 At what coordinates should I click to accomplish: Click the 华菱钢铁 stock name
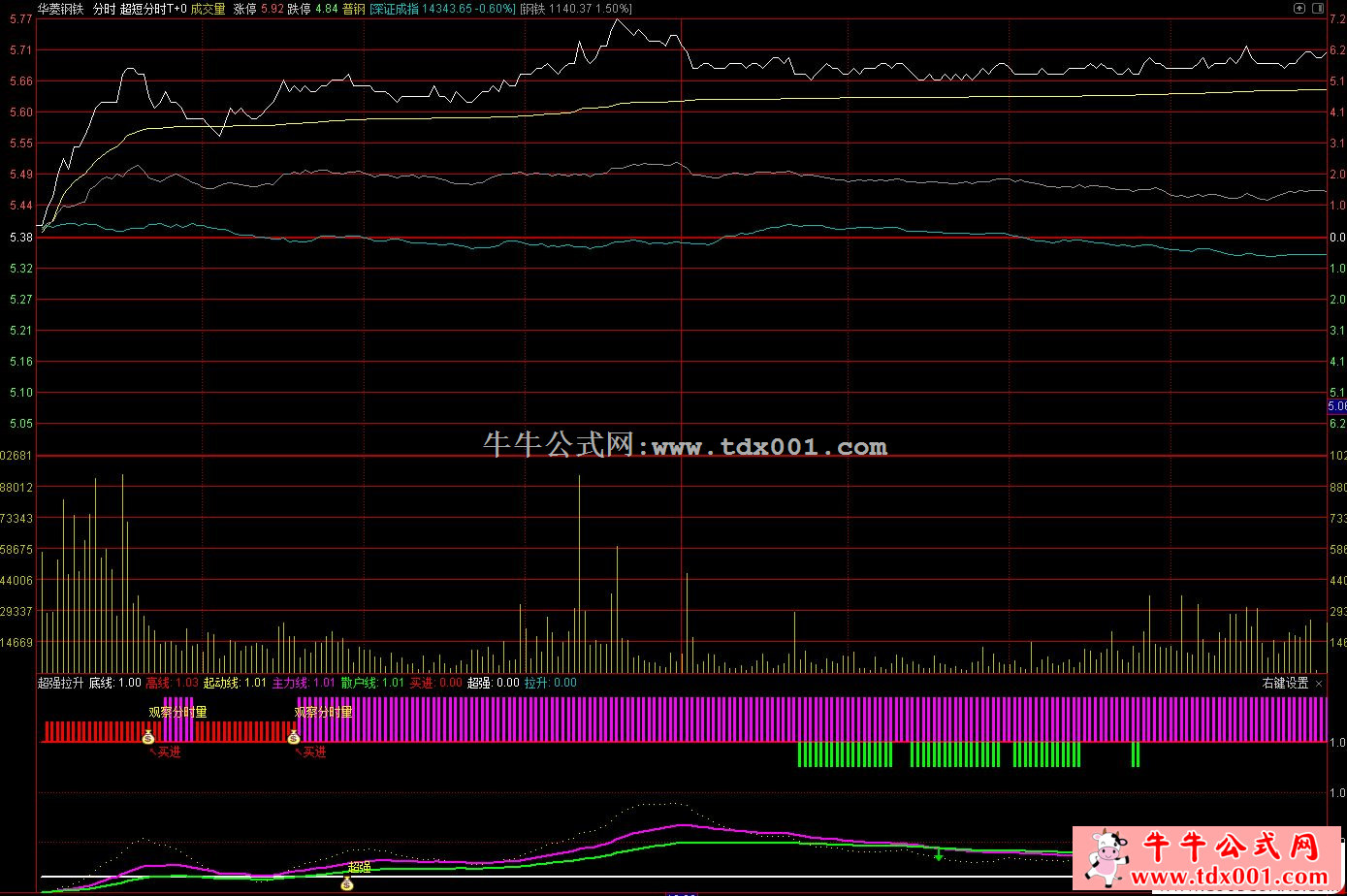[61, 9]
